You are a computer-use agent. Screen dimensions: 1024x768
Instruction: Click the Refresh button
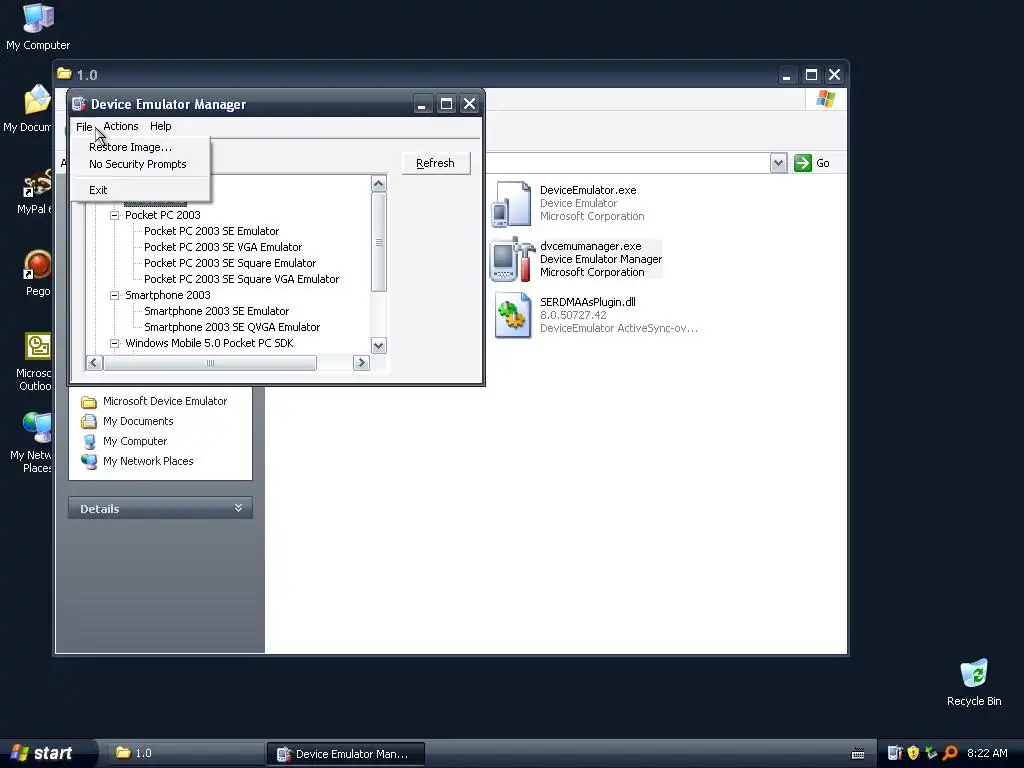pyautogui.click(x=436, y=163)
